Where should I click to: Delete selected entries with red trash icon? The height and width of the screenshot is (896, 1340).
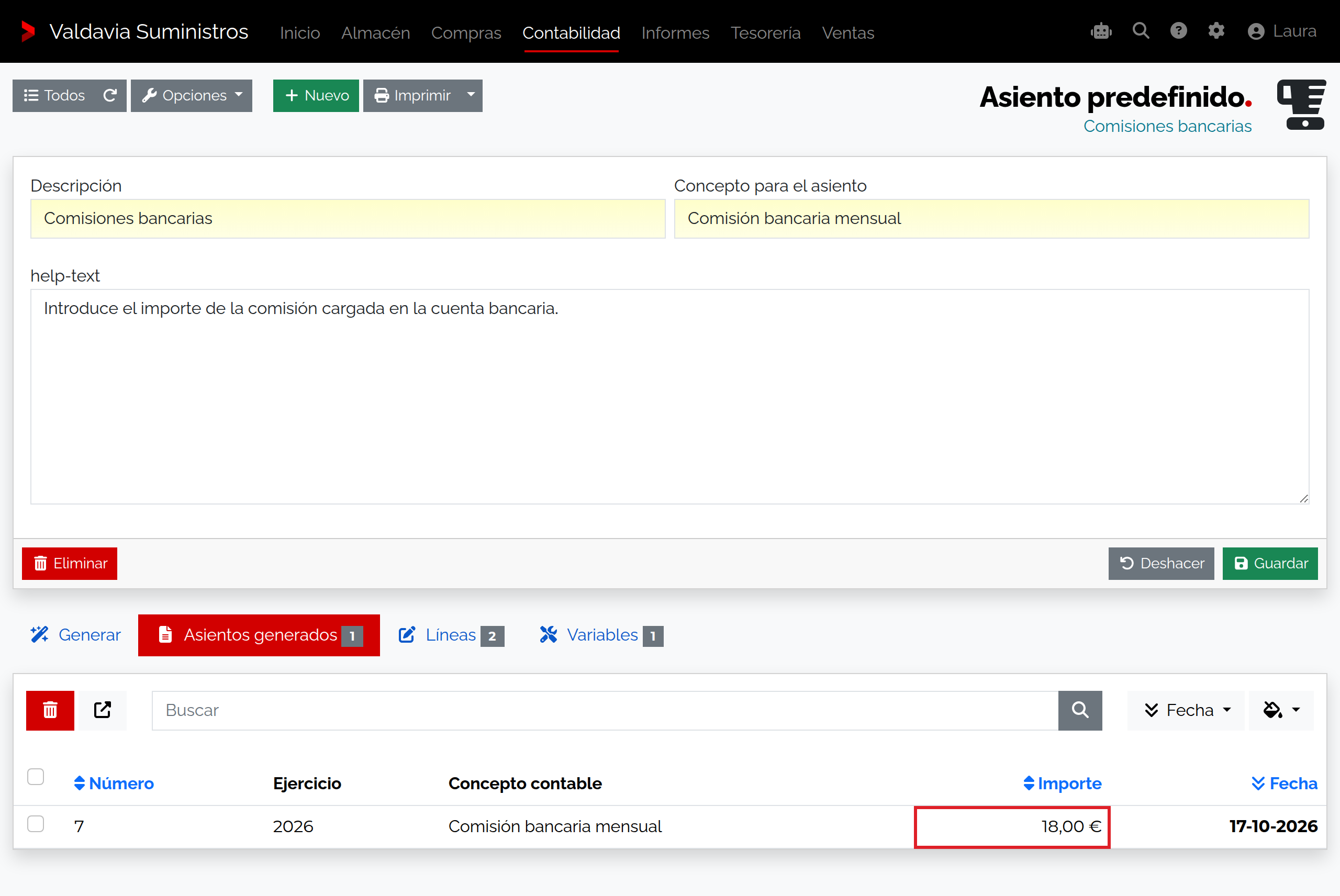(x=50, y=710)
